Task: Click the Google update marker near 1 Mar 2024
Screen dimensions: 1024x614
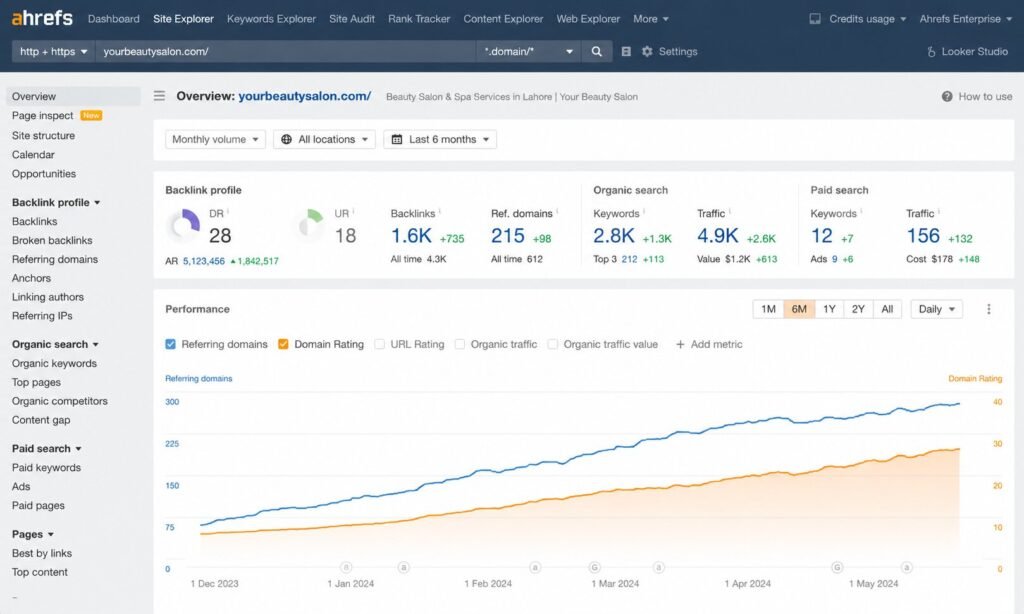Action: click(594, 567)
